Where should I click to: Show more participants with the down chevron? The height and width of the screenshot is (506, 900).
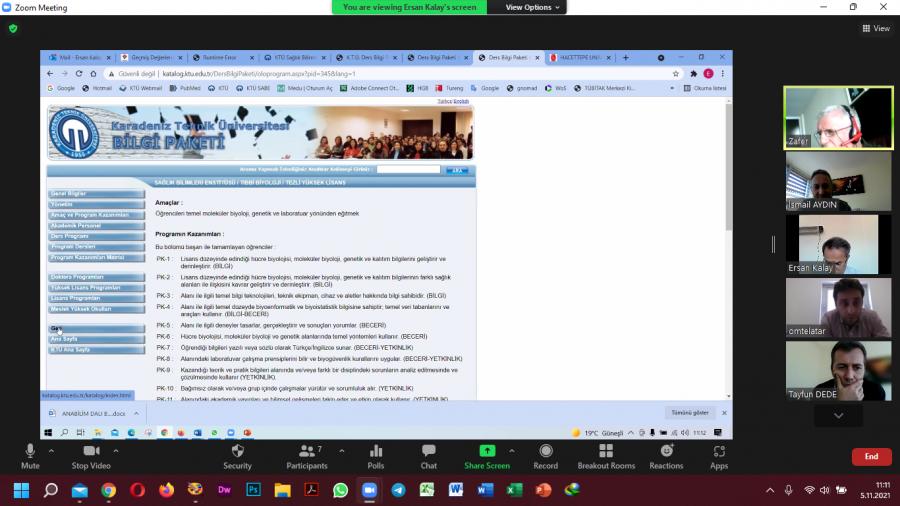coord(838,416)
